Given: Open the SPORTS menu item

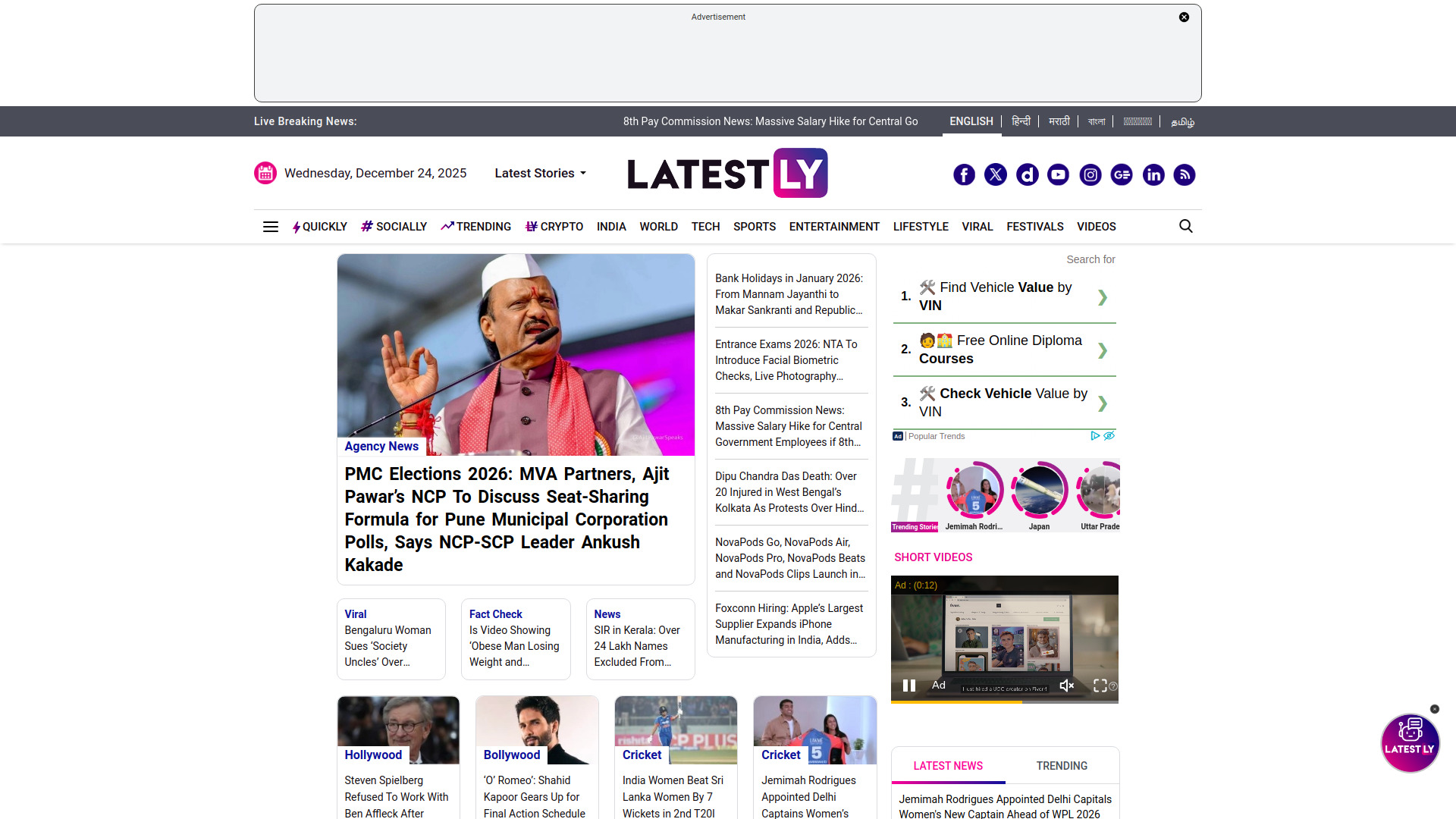Looking at the screenshot, I should coord(754,227).
